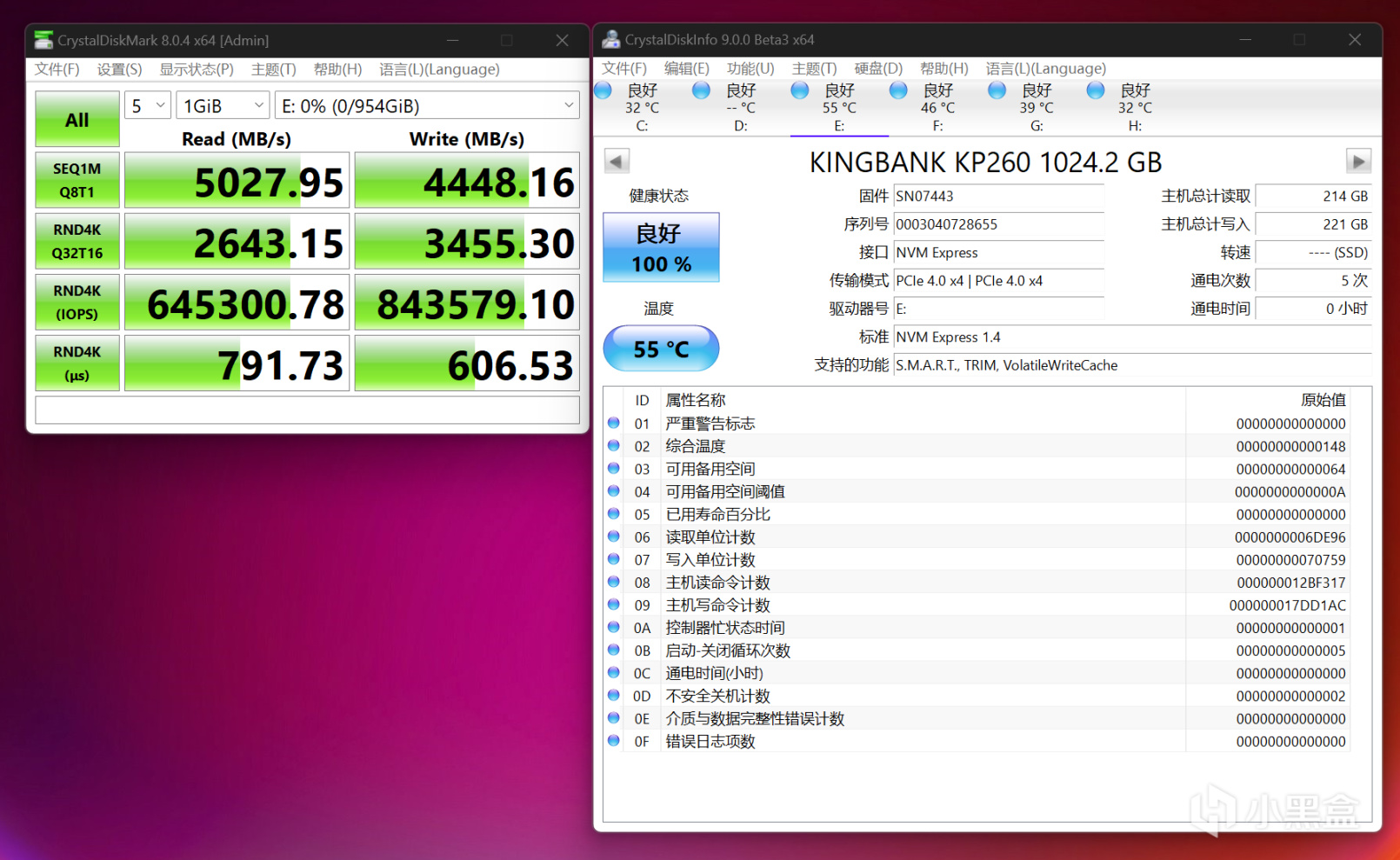Click the SEQ1M read result 5027.95
The image size is (1400, 860).
tap(237, 180)
